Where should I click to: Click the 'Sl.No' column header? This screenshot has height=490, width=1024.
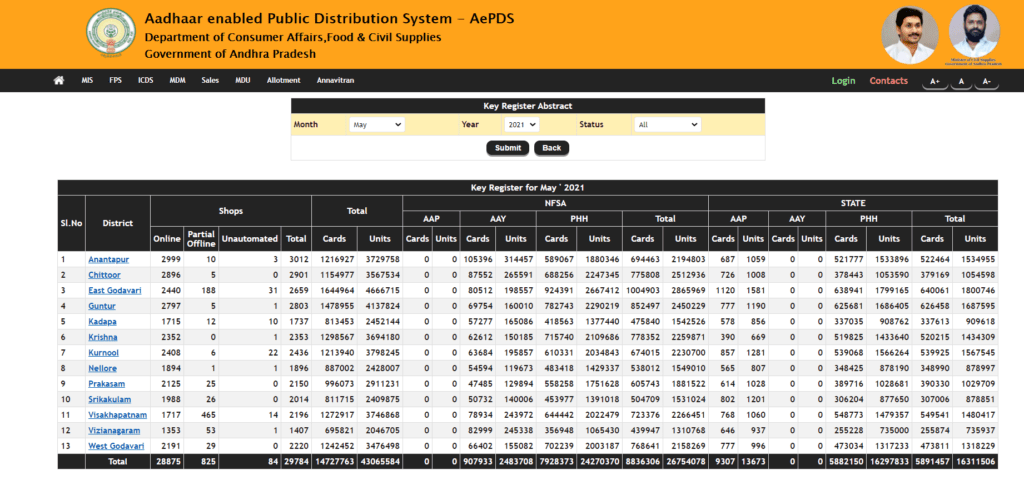71,223
